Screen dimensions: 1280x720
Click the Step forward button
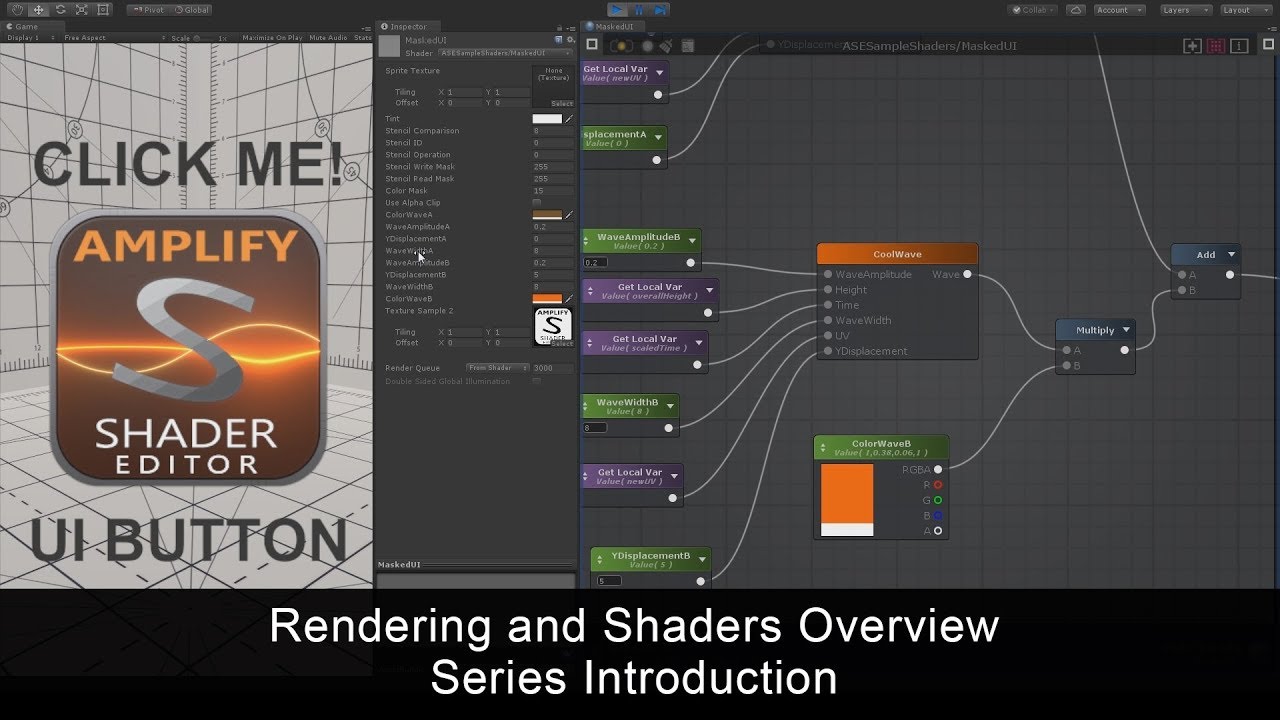point(660,10)
